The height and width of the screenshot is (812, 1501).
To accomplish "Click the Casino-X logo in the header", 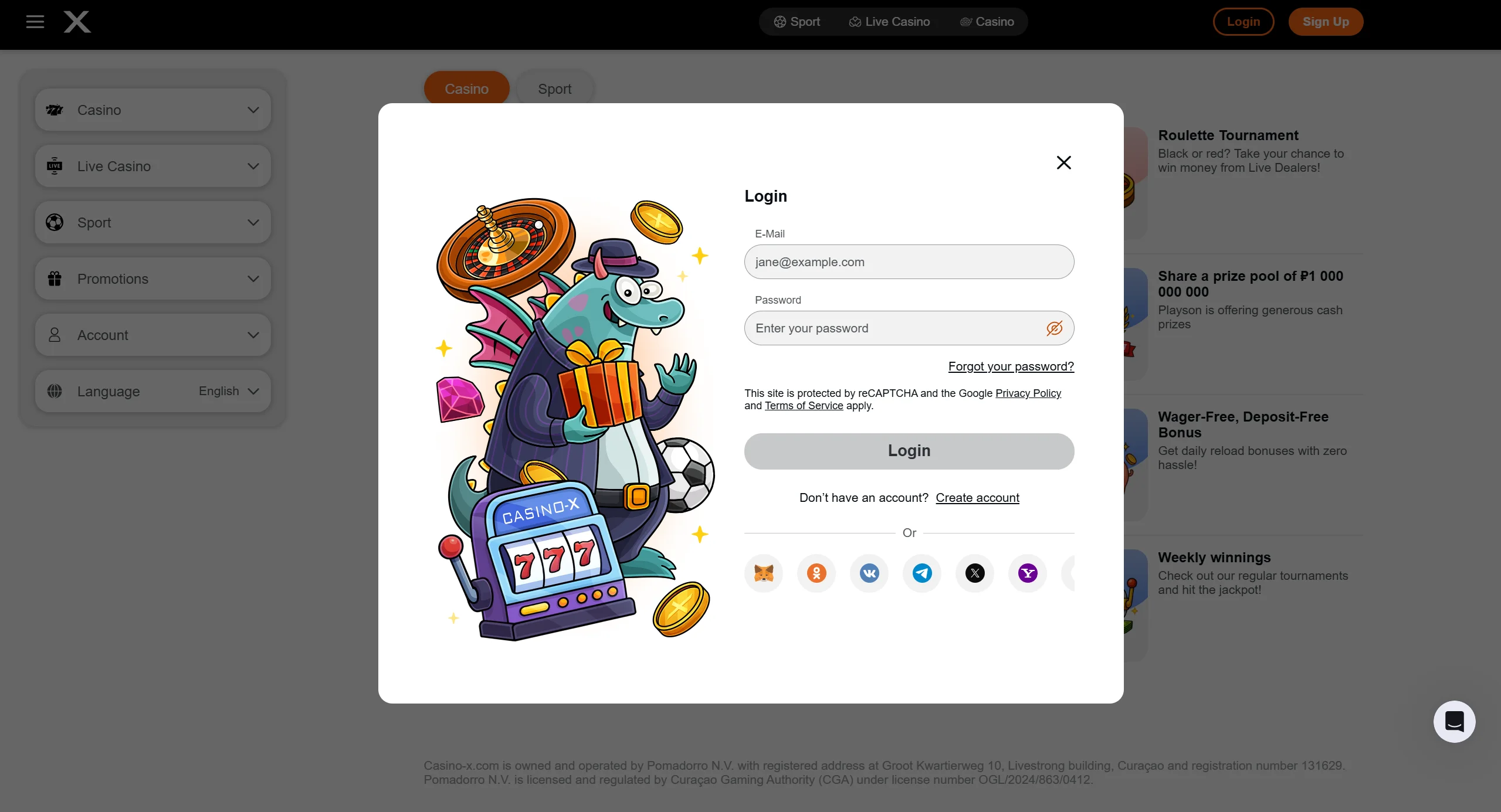I will click(77, 22).
